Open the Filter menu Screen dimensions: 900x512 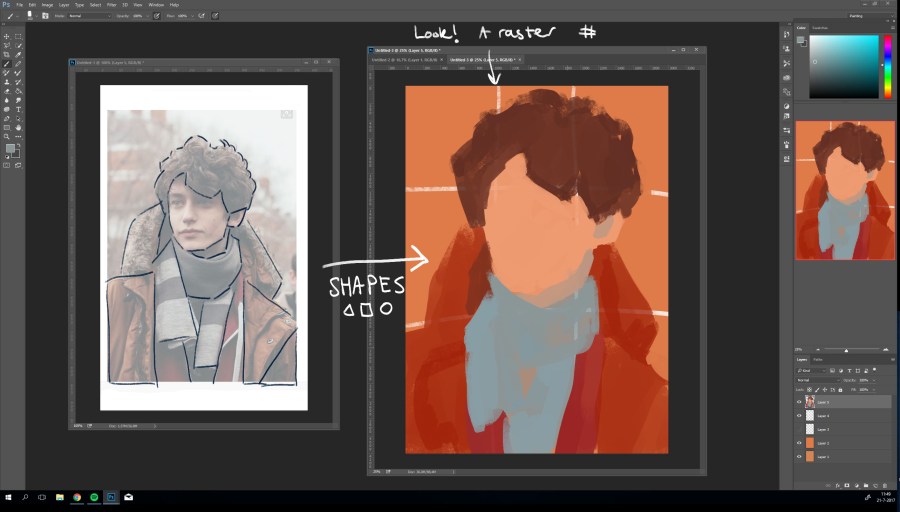110,5
